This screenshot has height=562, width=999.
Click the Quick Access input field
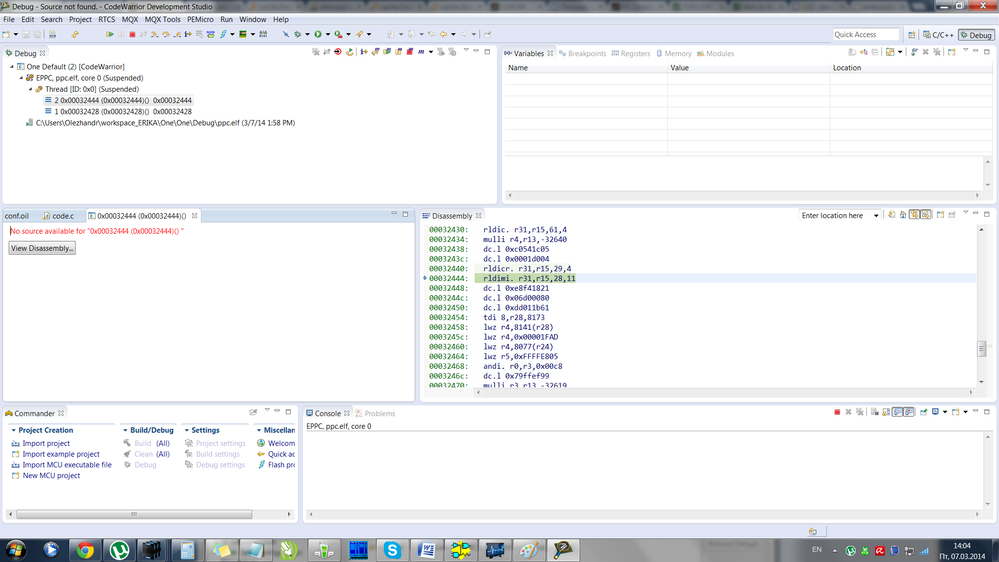point(865,34)
